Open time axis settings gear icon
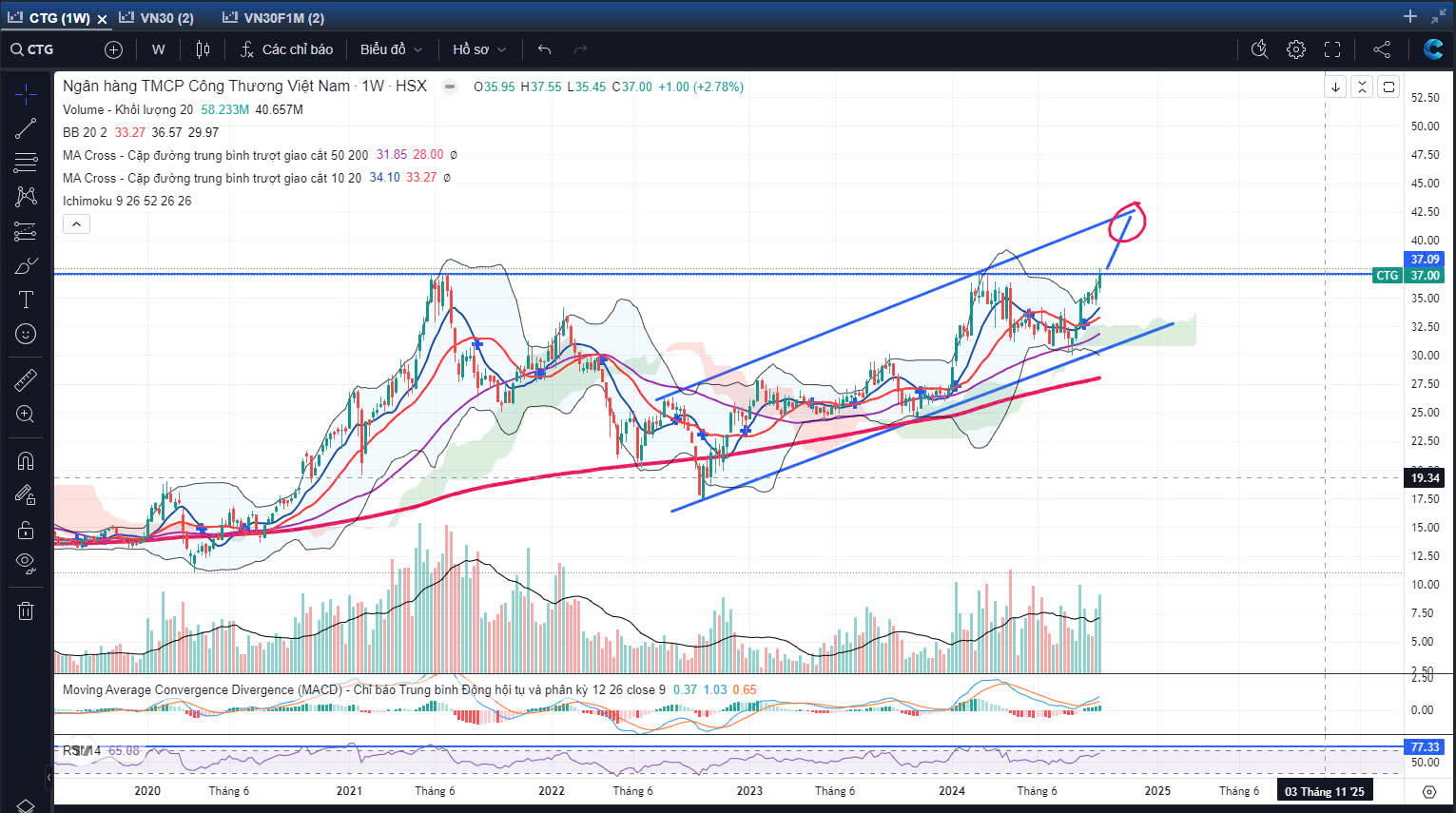Image resolution: width=1456 pixels, height=813 pixels. coord(1428,791)
